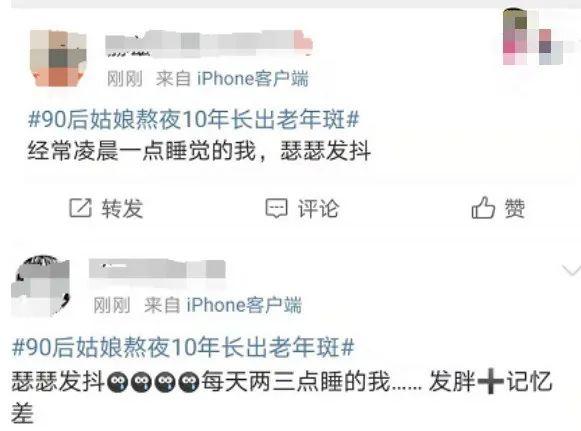Click 来自 iPhone客户端 source under second post

pyautogui.click(x=223, y=305)
